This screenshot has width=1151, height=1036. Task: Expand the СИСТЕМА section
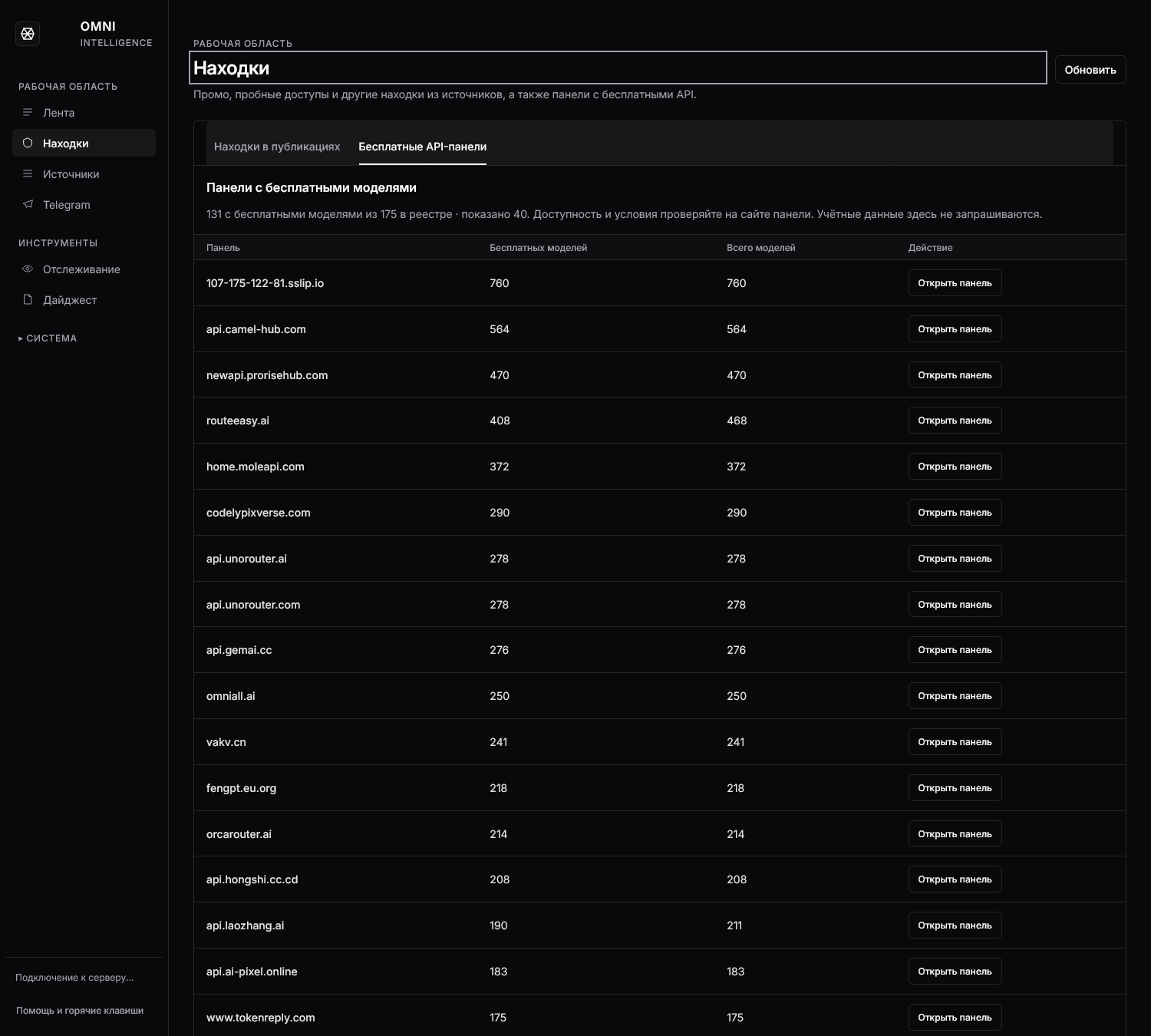click(x=48, y=338)
